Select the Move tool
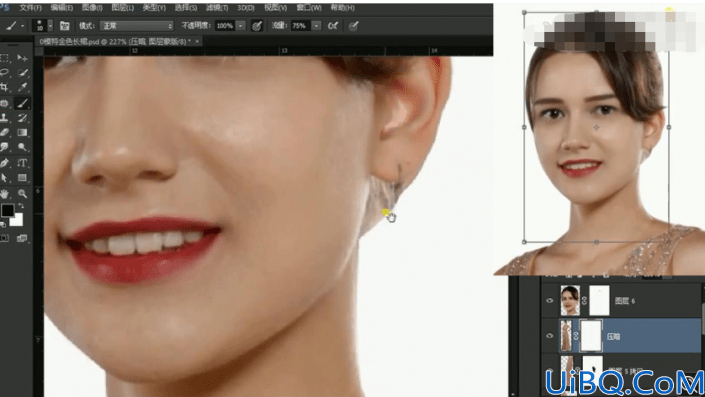705x397 pixels. click(22, 58)
